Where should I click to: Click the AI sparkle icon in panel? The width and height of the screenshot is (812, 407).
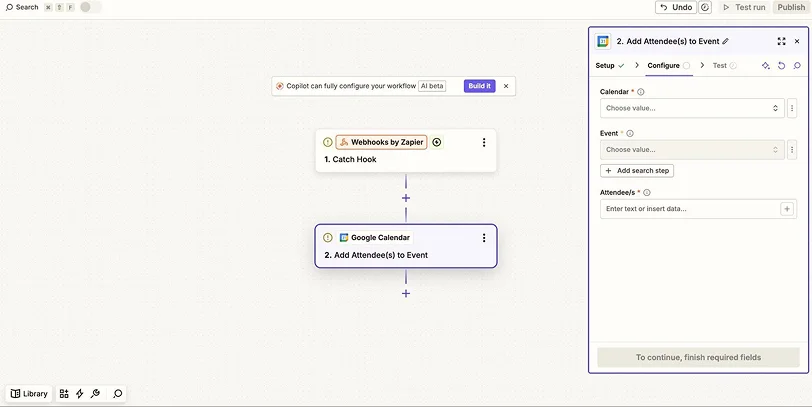(x=766, y=66)
